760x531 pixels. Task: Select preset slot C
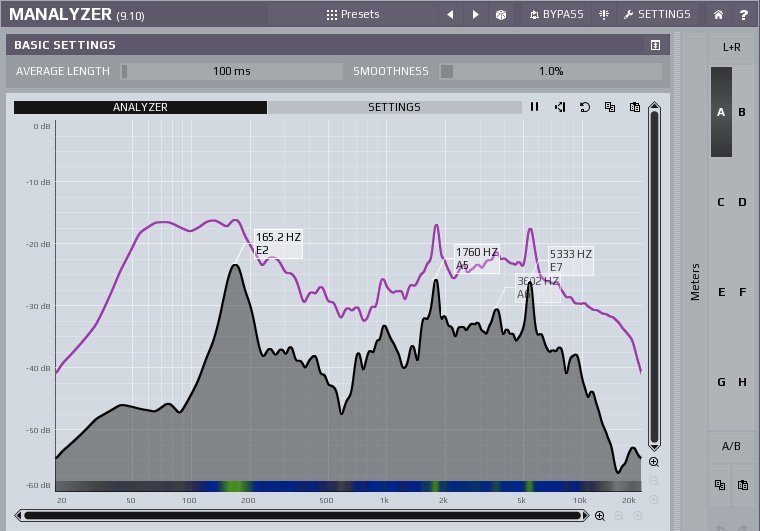[x=721, y=202]
